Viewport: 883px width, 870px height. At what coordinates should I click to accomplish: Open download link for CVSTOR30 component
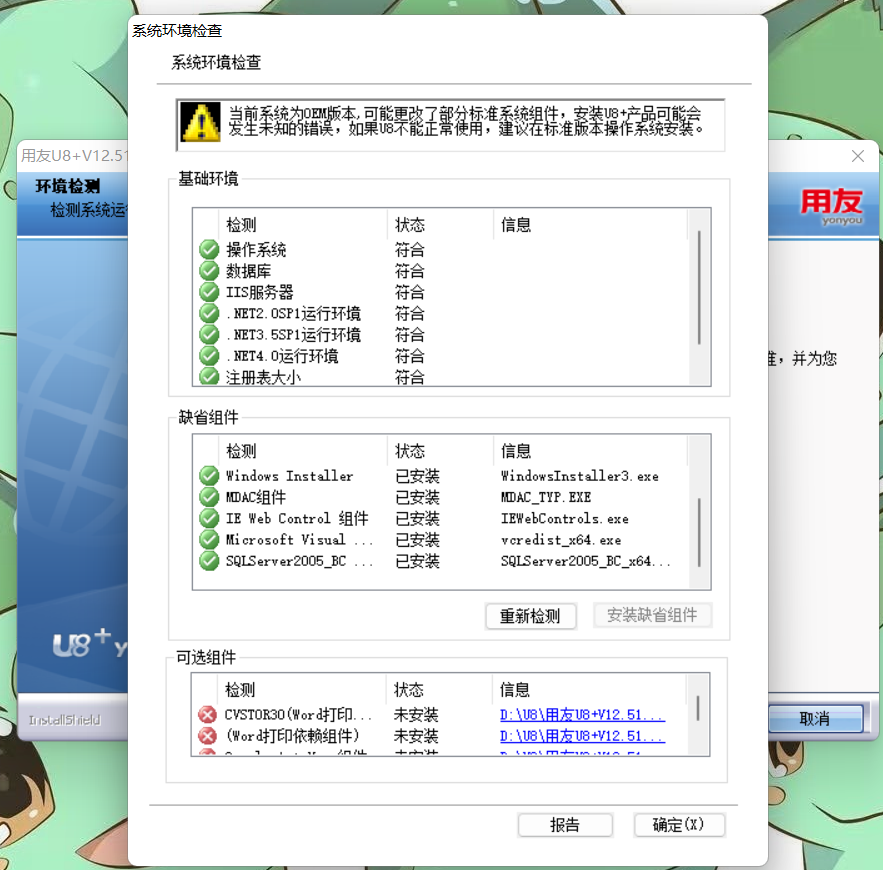tap(582, 715)
